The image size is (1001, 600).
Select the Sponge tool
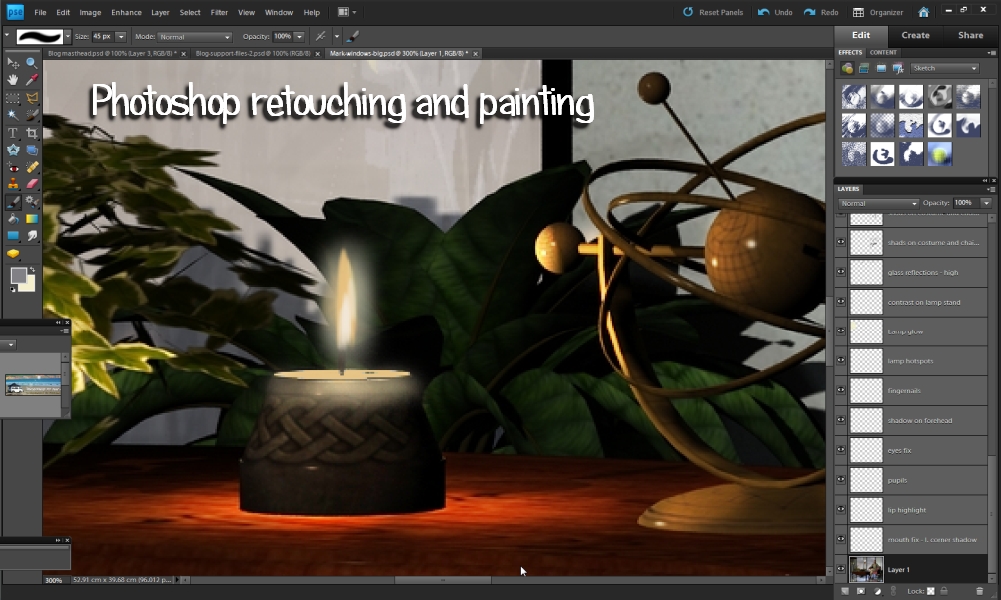tap(13, 253)
